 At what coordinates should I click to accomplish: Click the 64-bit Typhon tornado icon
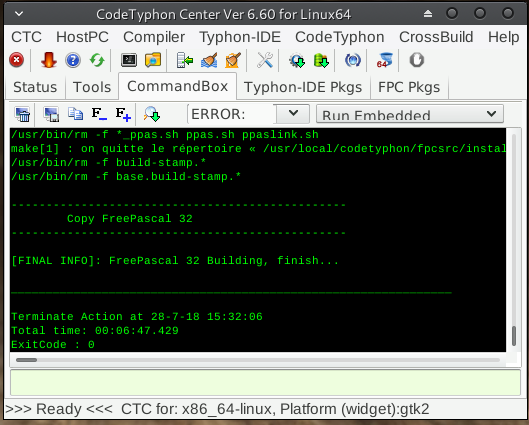click(x=384, y=60)
